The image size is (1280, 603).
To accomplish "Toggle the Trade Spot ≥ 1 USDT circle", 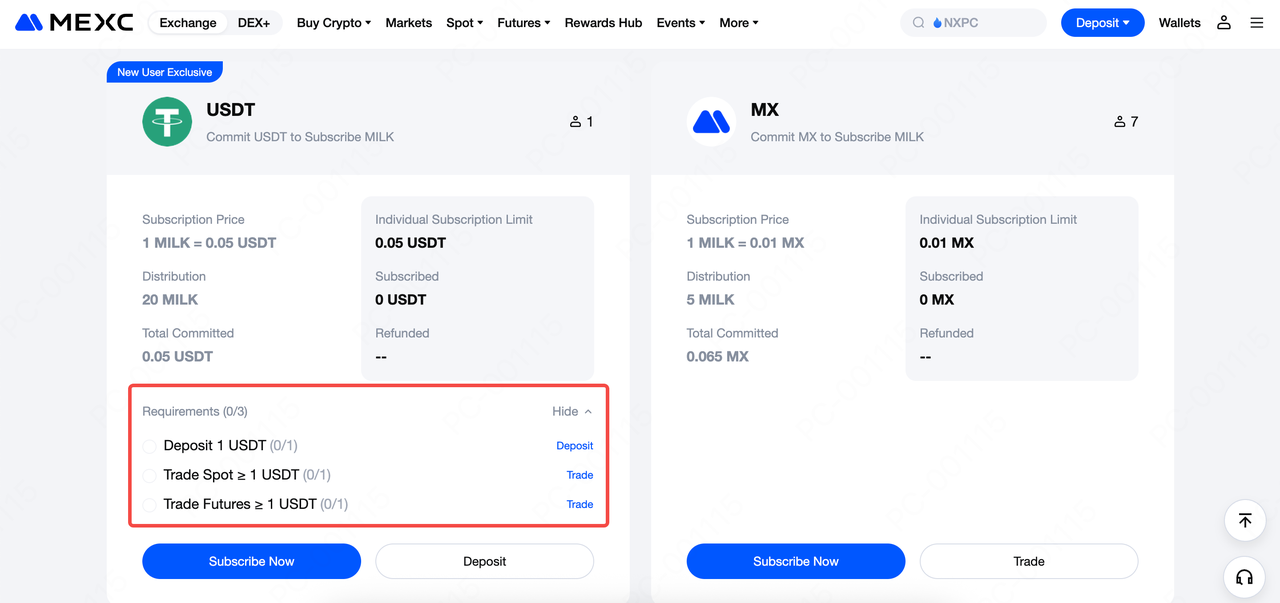I will [x=150, y=475].
